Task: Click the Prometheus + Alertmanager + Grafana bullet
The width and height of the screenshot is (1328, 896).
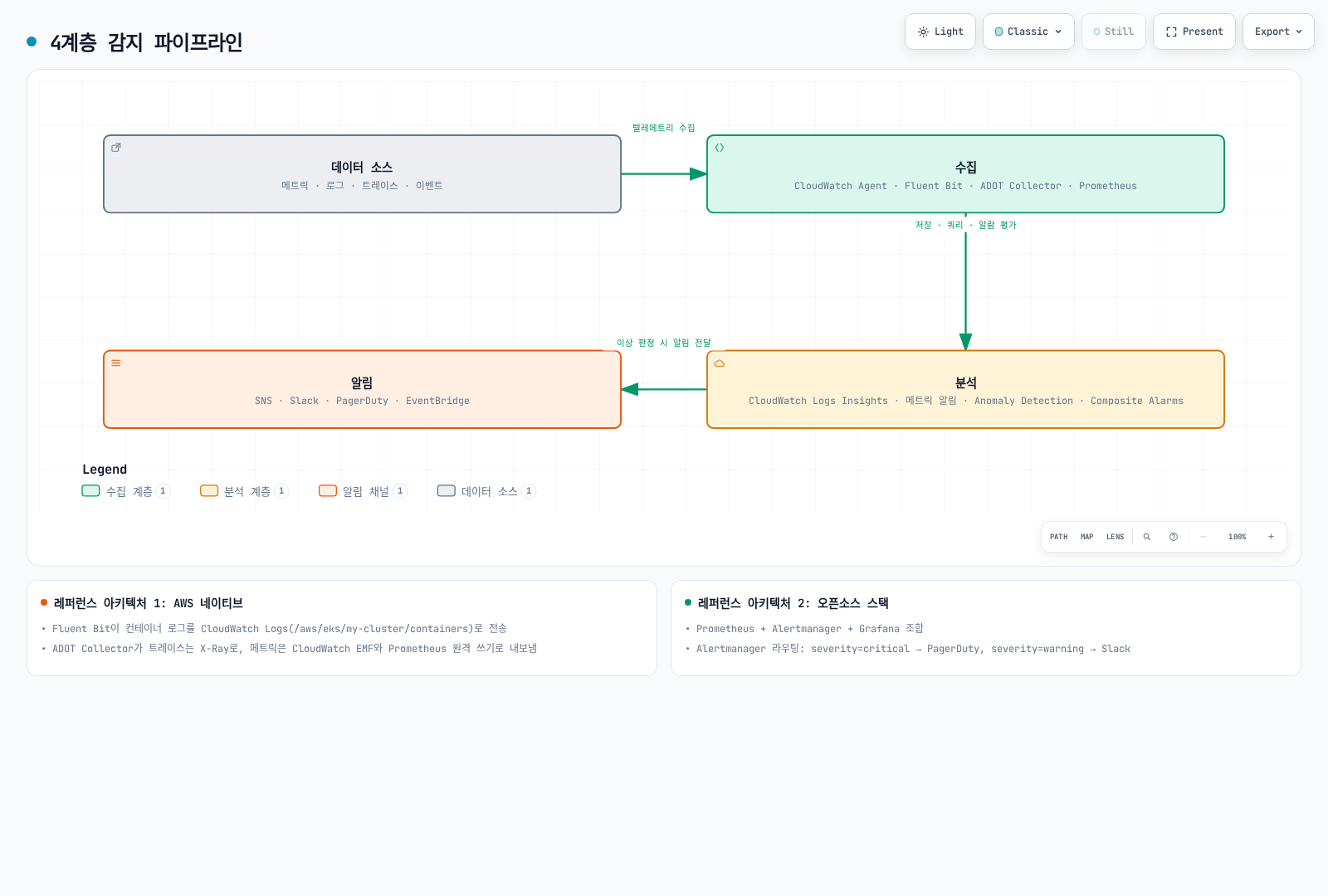Action: click(x=810, y=629)
